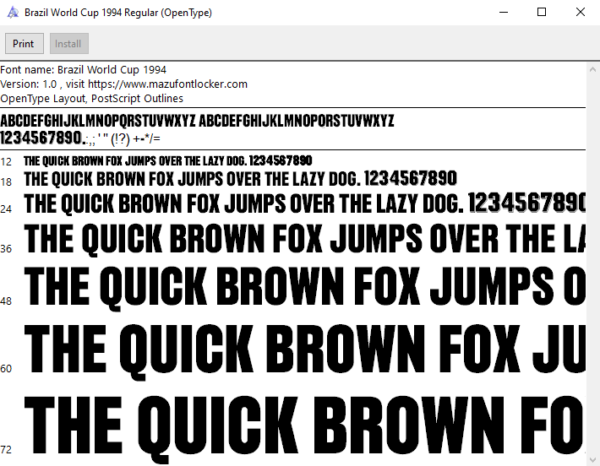Click the "24" size label
600x466 pixels.
[x=6, y=209]
